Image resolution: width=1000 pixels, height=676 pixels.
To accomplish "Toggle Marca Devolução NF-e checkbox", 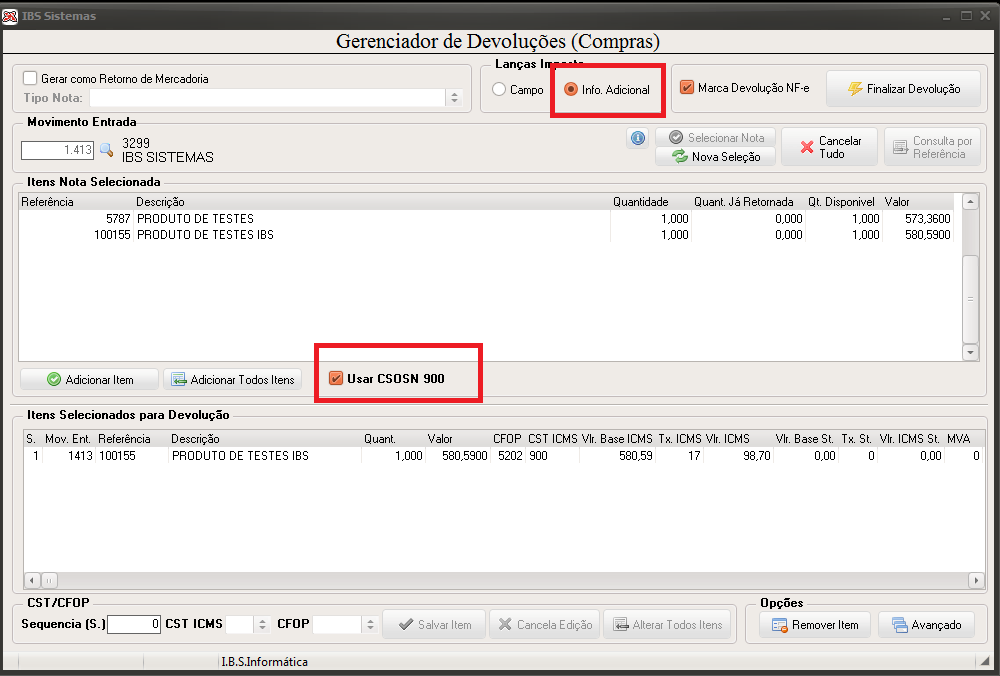I will pyautogui.click(x=687, y=87).
